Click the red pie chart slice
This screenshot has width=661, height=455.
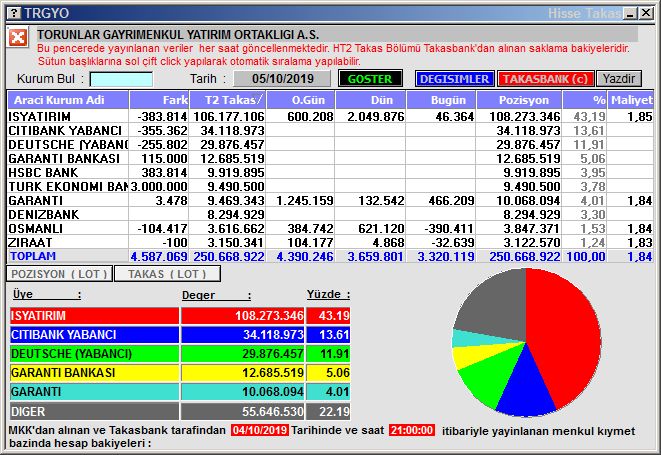565,333
